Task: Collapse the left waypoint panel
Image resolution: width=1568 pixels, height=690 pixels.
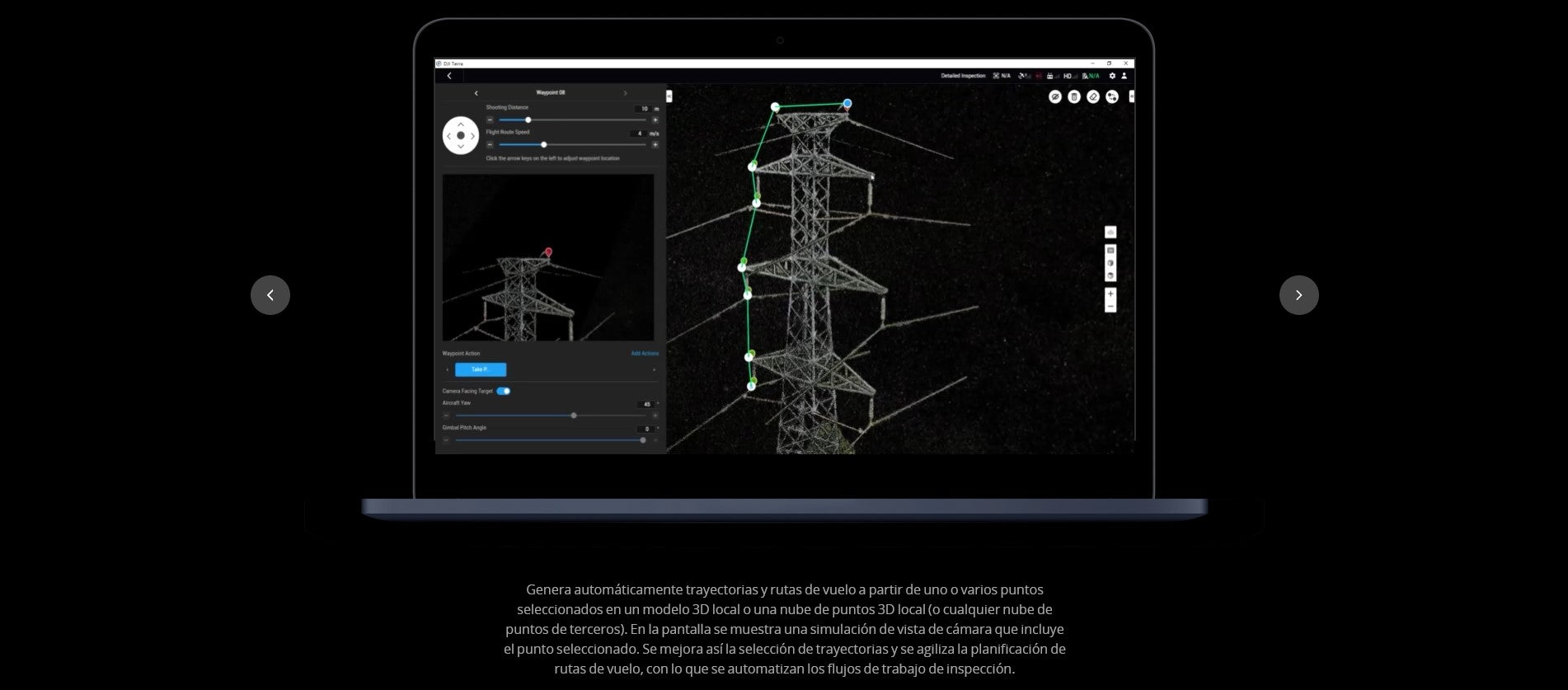Action: pyautogui.click(x=669, y=96)
